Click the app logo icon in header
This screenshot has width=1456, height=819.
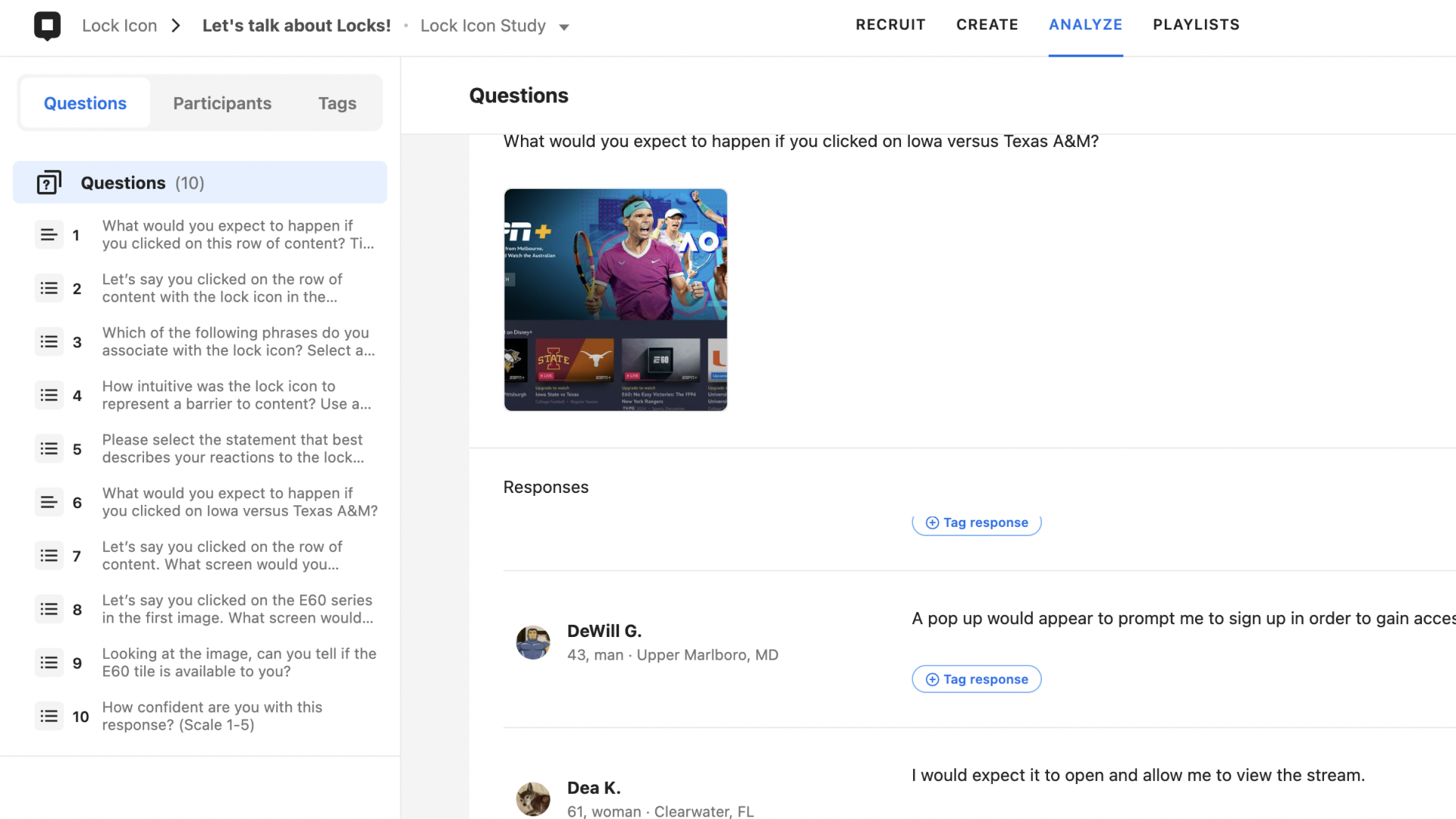click(47, 26)
